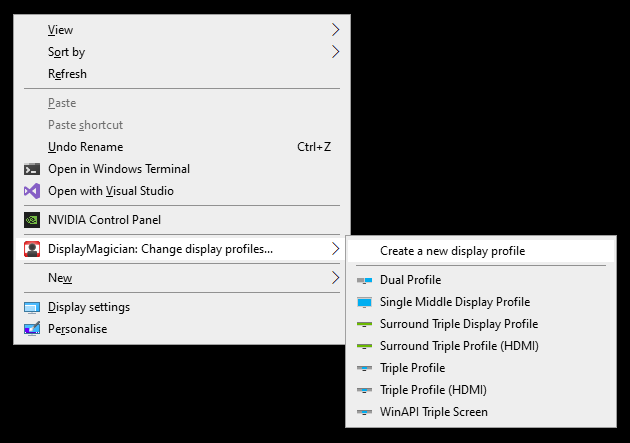Click the Dual Profile display icon
630x443 pixels.
pos(364,280)
